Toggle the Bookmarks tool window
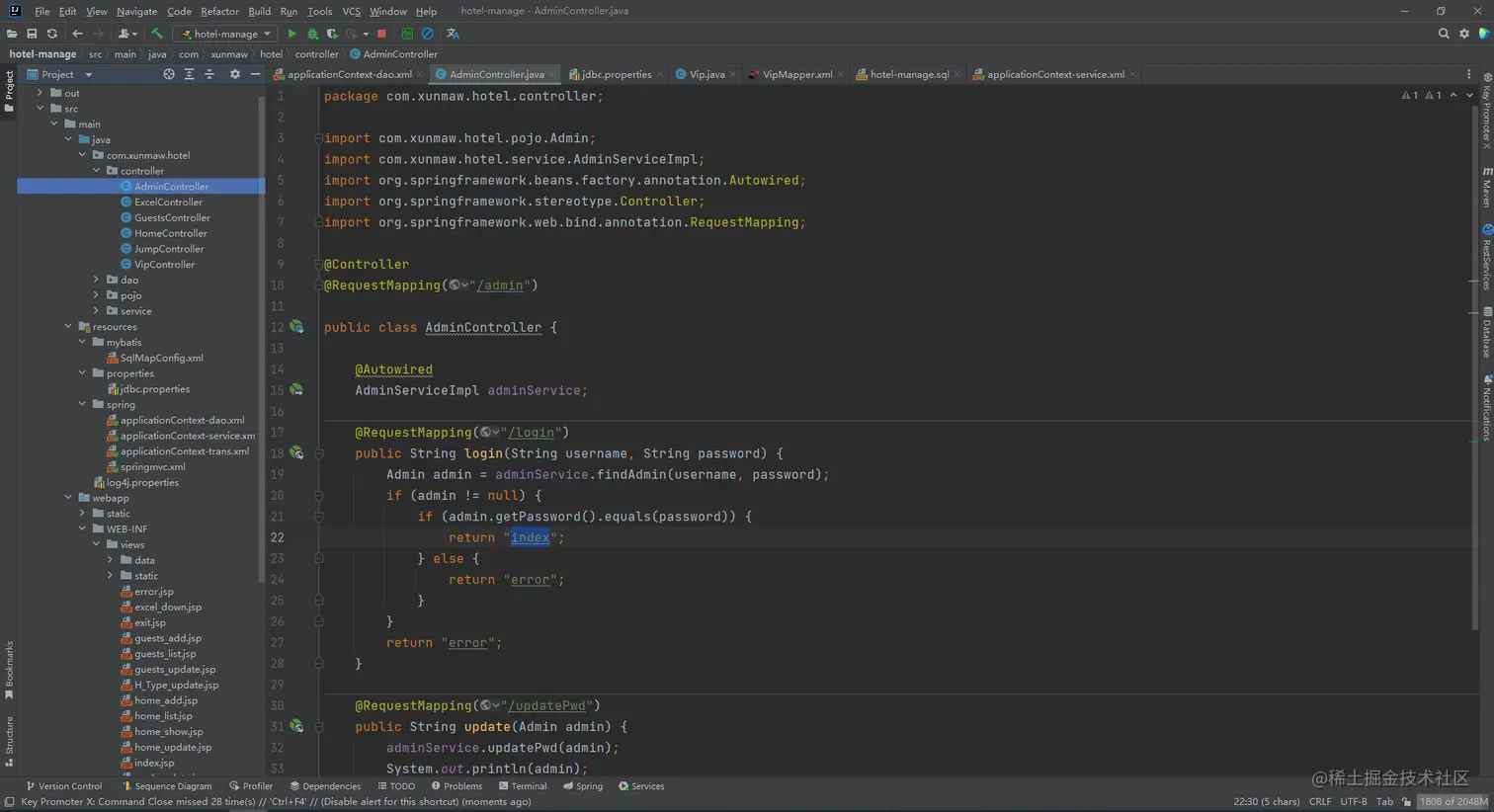The width and height of the screenshot is (1494, 812). (8, 670)
